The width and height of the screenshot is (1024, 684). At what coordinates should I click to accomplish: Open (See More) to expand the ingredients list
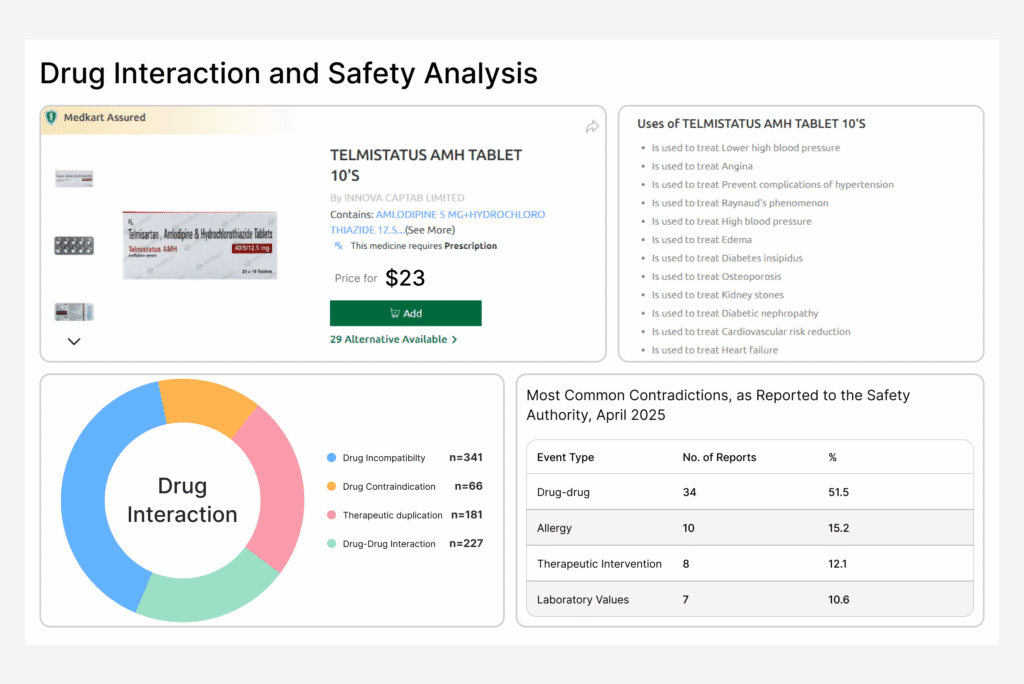(430, 229)
